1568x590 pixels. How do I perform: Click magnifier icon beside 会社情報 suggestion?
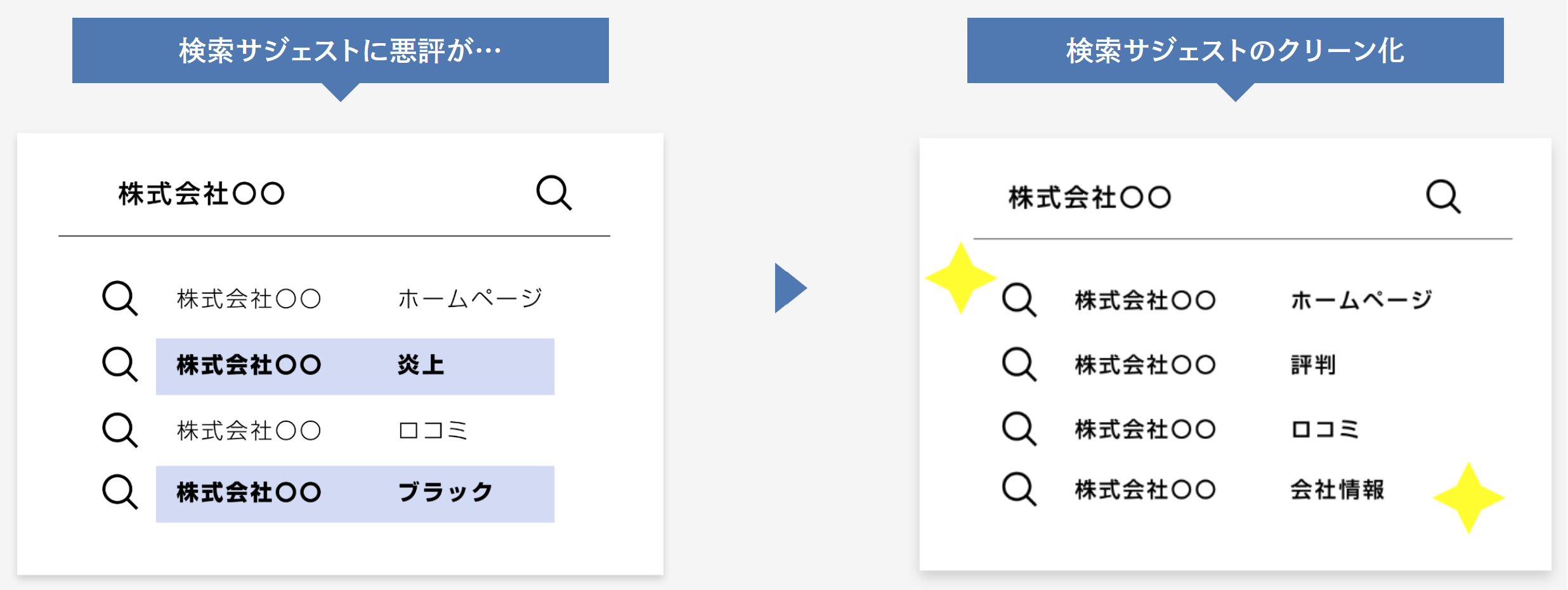click(1019, 489)
